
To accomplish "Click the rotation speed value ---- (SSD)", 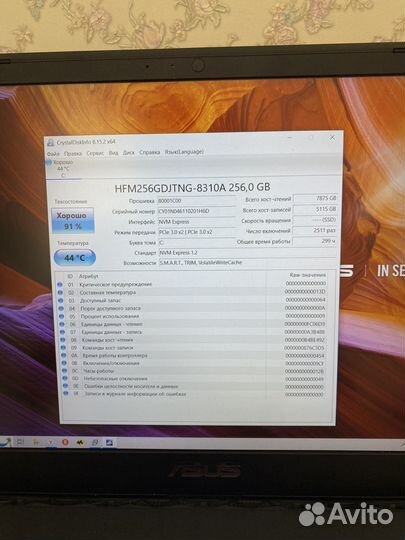I will click(315, 219).
